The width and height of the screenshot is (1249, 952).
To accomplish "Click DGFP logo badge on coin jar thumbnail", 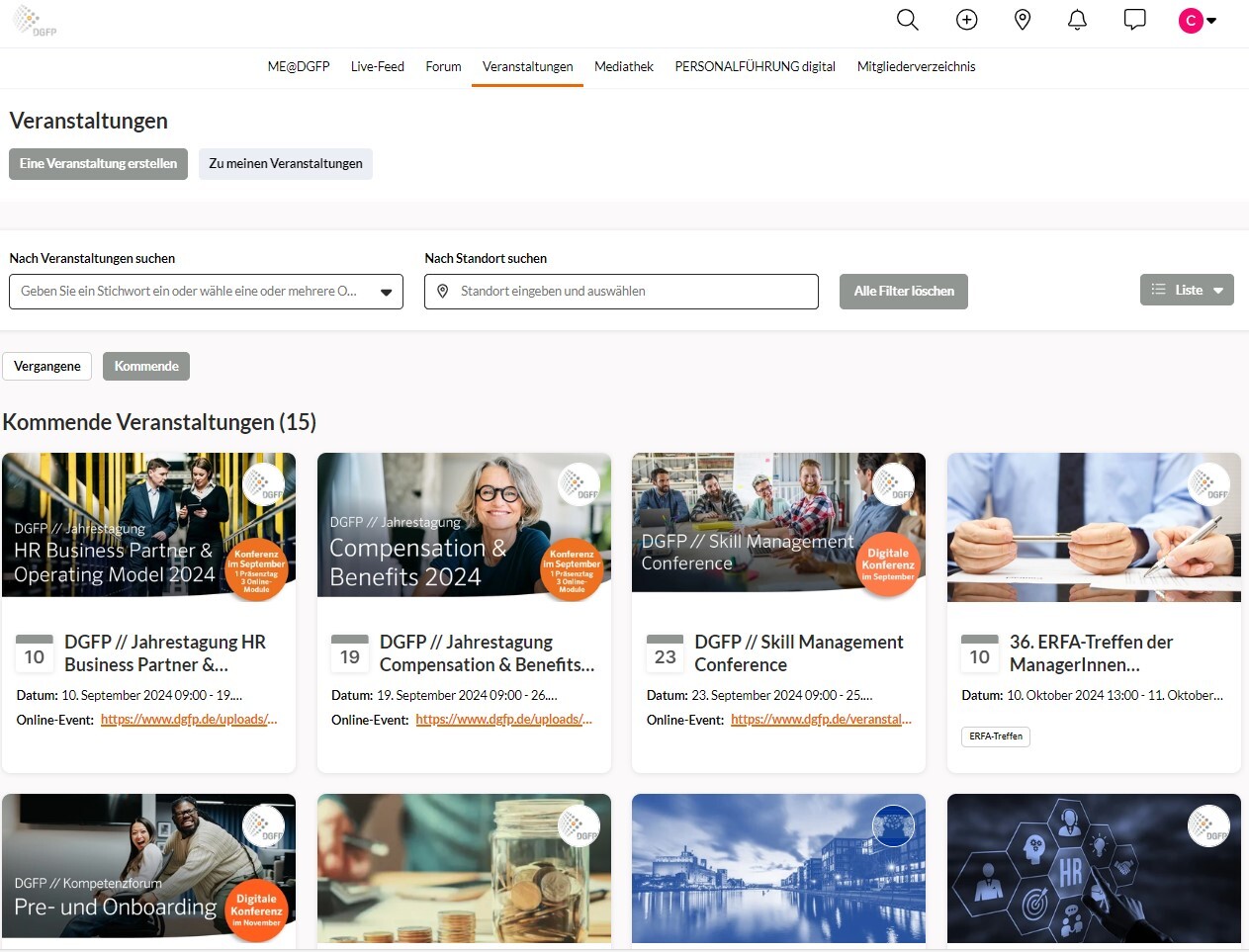I will 579,825.
